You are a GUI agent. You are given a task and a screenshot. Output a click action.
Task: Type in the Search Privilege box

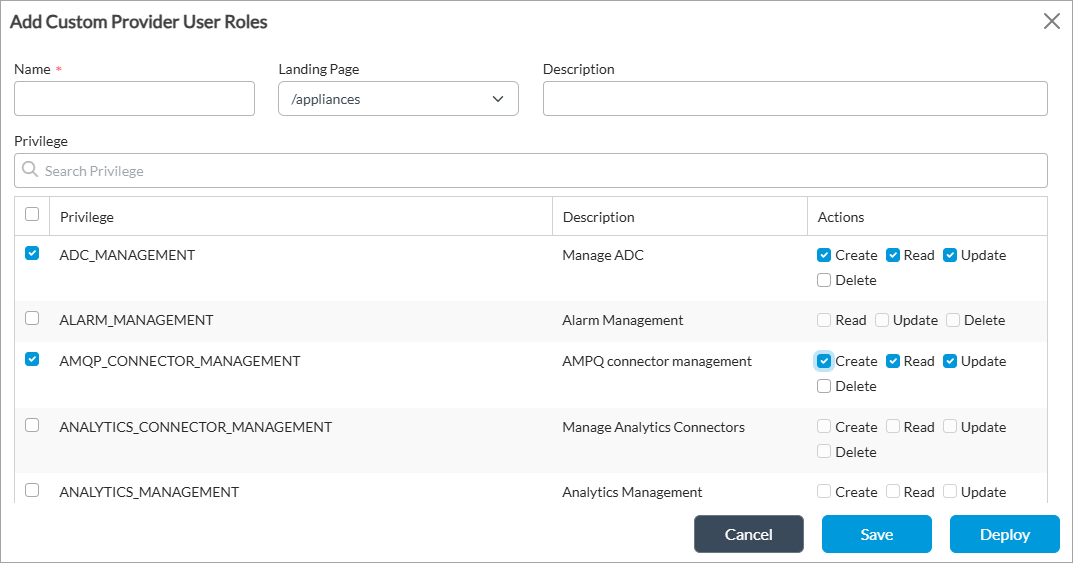(540, 171)
